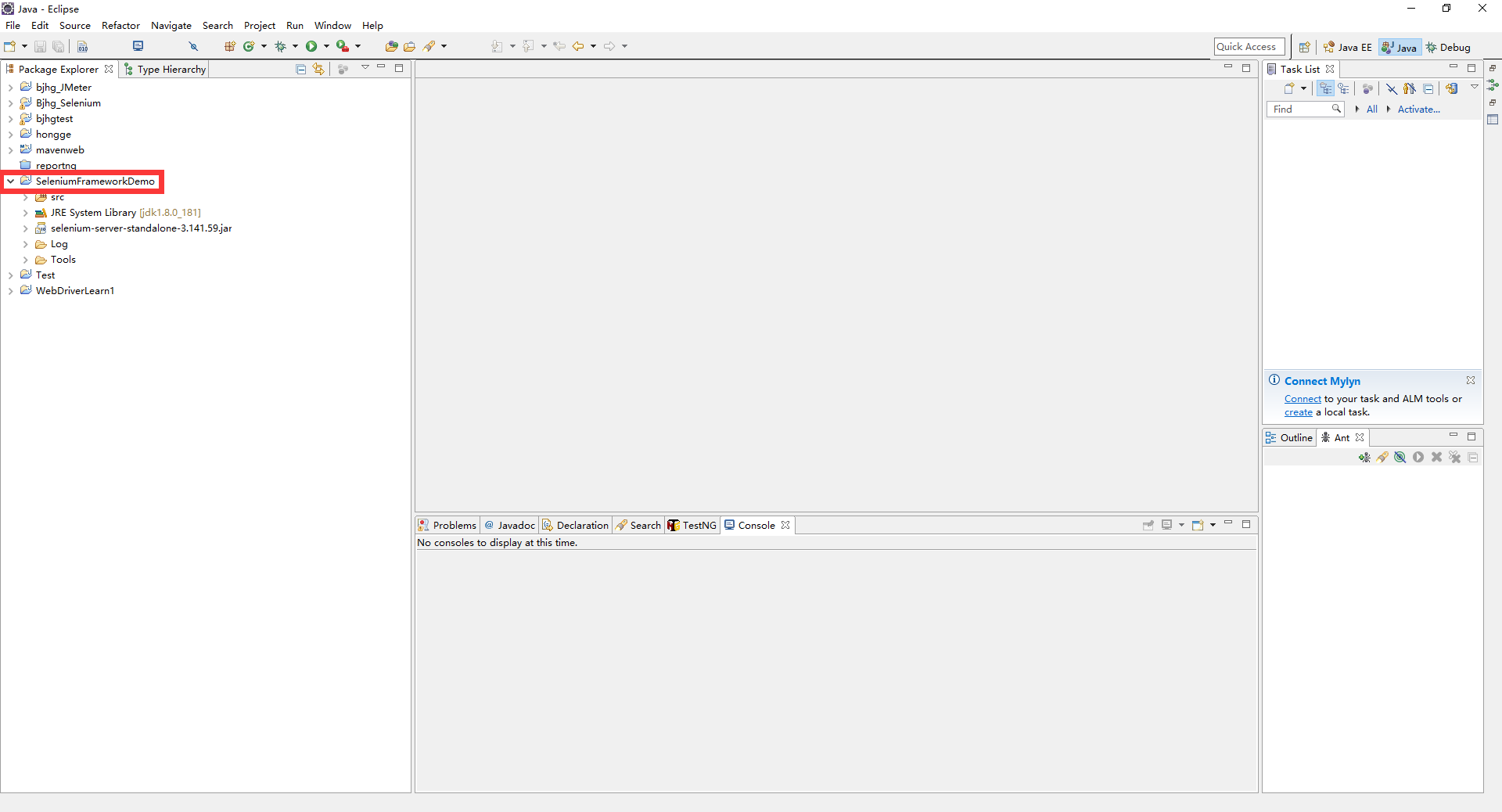
Task: Click the Run External Tools icon
Action: click(x=342, y=46)
